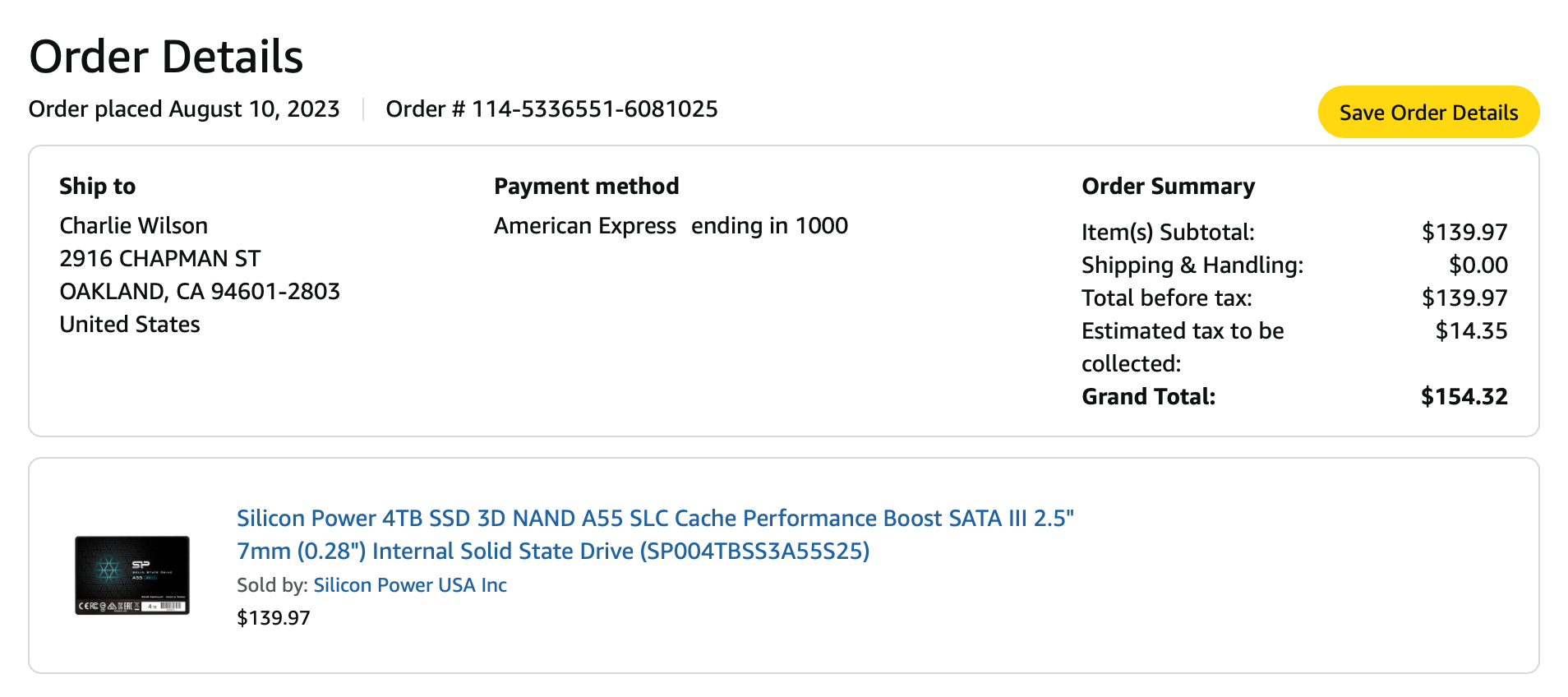This screenshot has width=1568, height=697.
Task: Click the Order Summary heading
Action: [1168, 187]
